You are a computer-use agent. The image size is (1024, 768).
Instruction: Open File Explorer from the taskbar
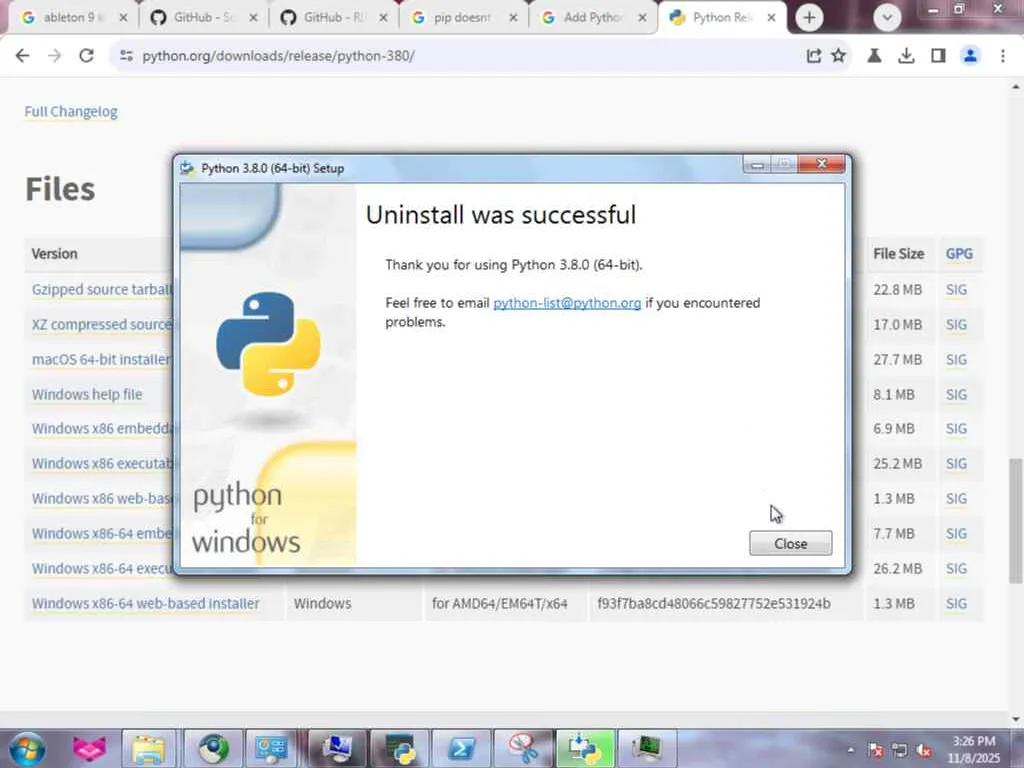pyautogui.click(x=150, y=748)
